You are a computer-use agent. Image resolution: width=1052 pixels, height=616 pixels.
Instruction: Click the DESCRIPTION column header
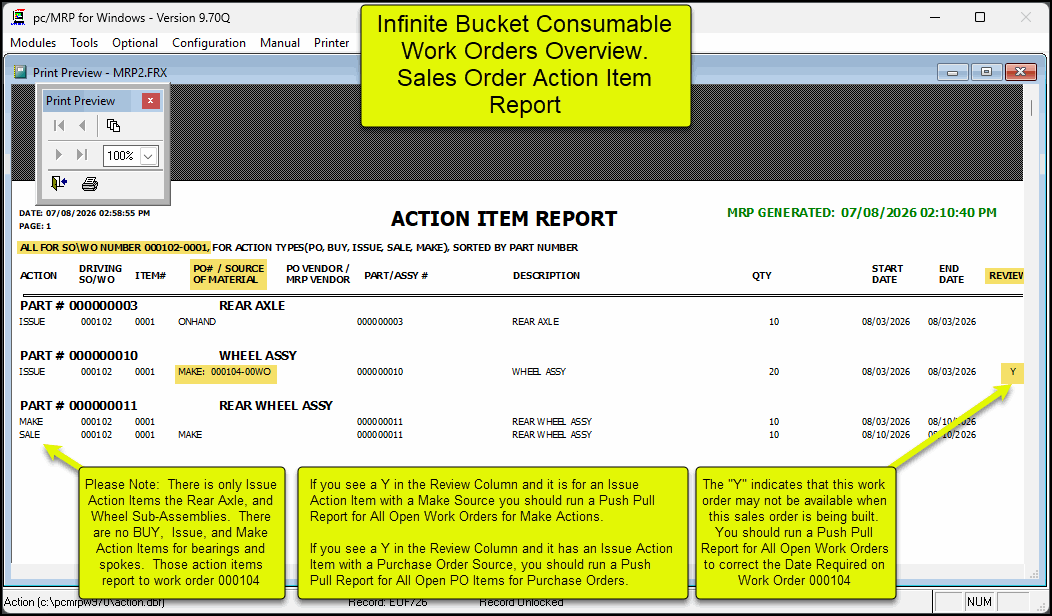coord(546,275)
